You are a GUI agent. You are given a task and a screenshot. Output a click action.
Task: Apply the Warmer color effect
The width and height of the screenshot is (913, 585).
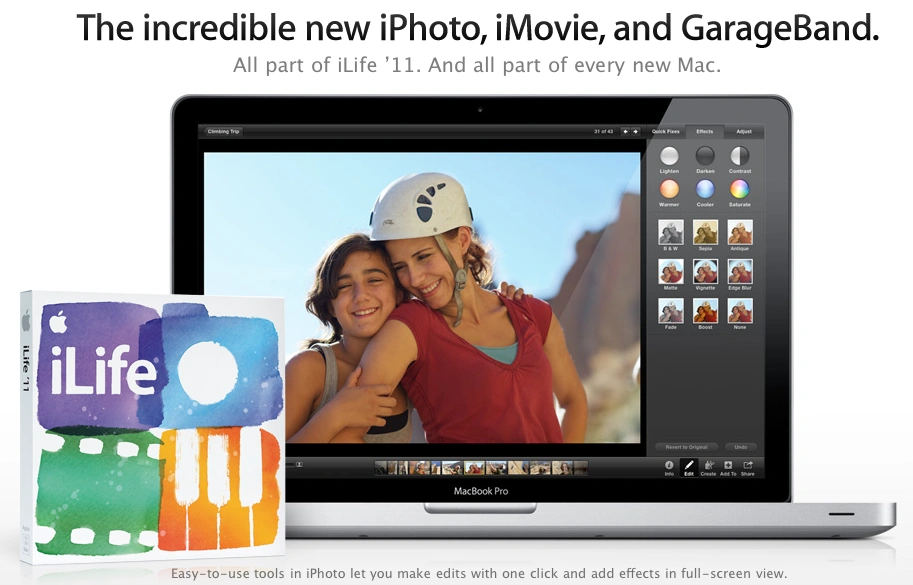(669, 189)
